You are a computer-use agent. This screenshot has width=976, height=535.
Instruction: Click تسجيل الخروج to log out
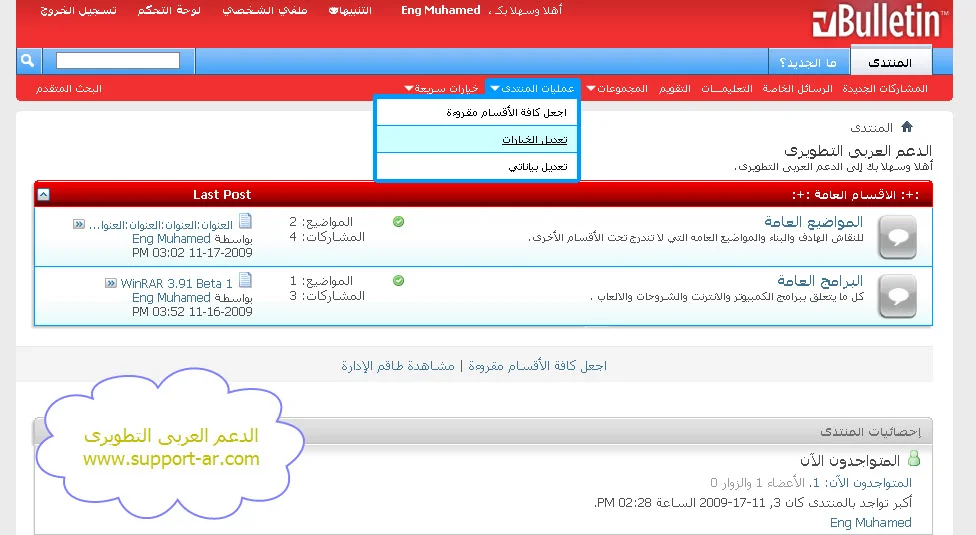[79, 11]
